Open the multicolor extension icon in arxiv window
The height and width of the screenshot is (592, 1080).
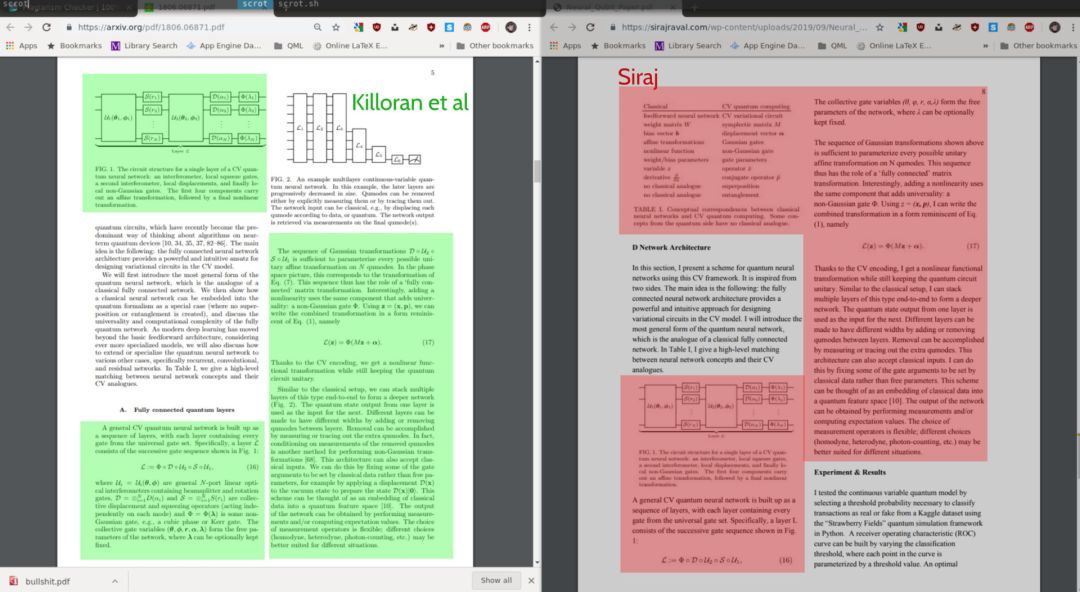[358, 27]
